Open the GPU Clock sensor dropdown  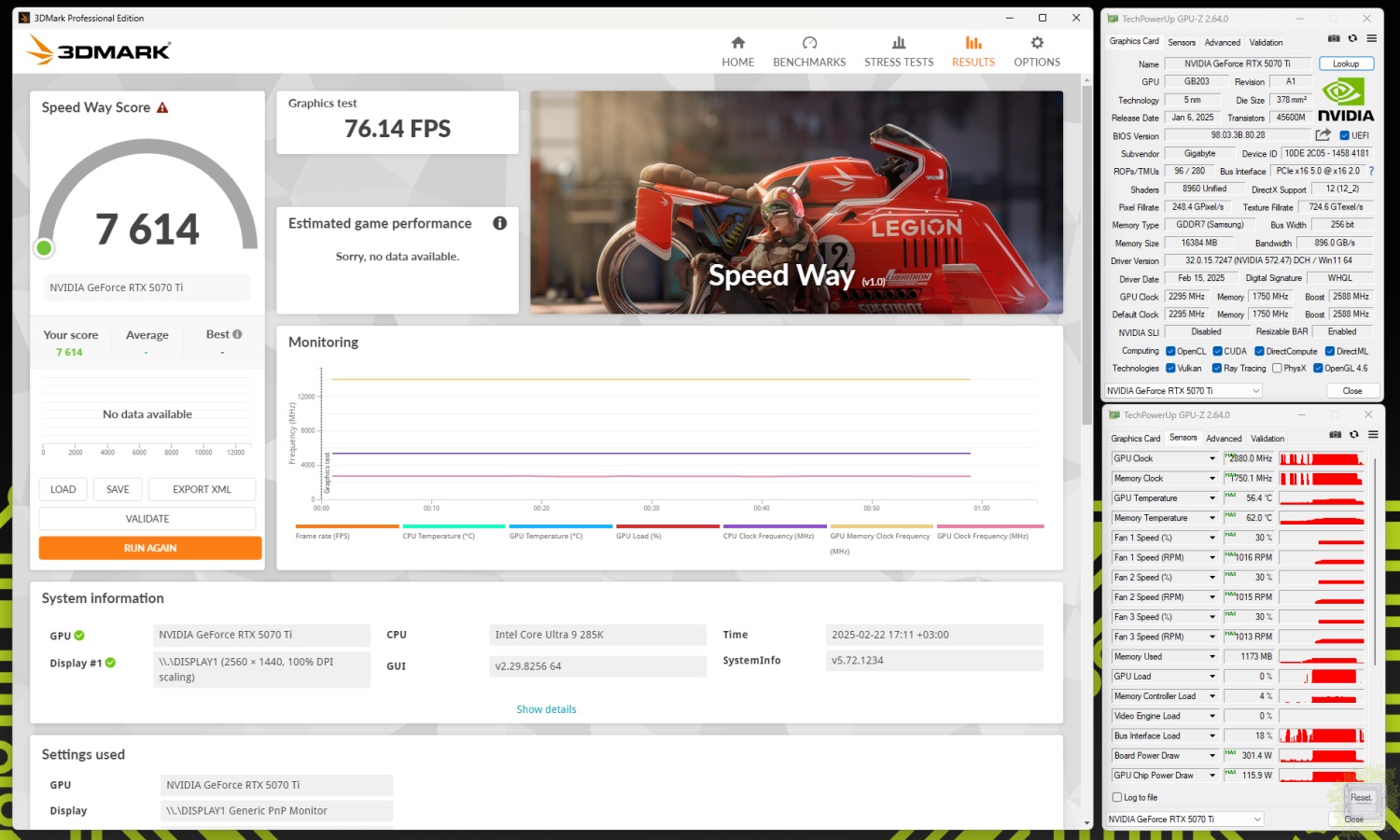coord(1212,458)
